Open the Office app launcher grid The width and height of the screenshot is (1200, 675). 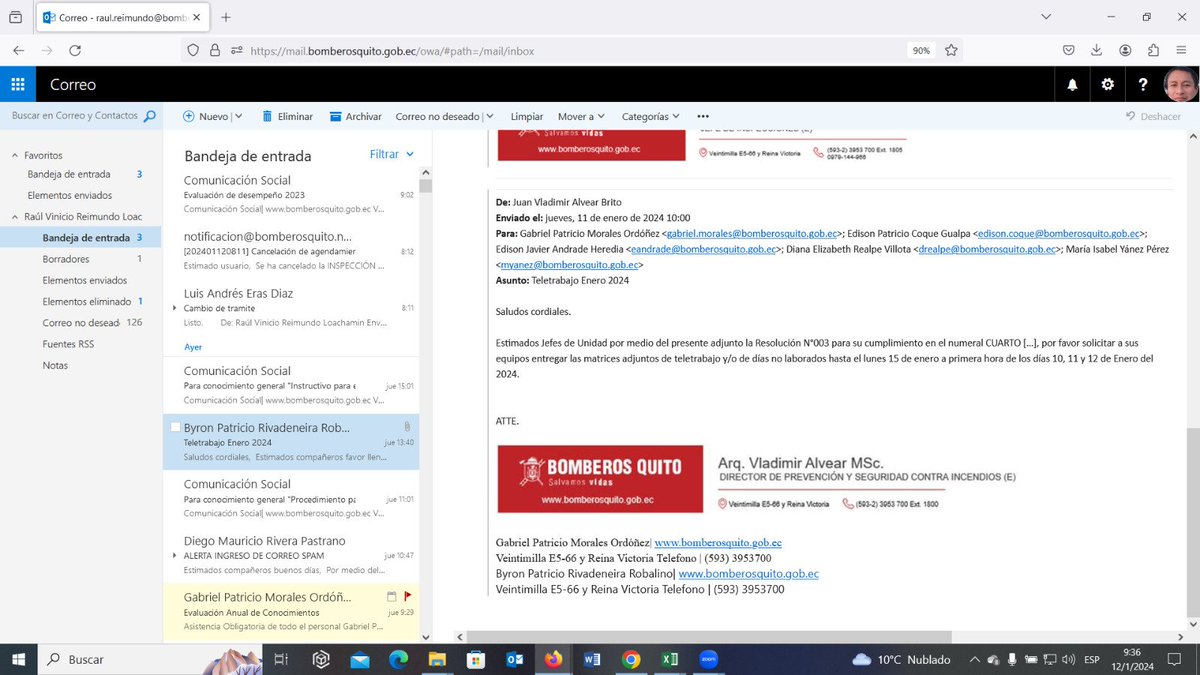click(18, 85)
